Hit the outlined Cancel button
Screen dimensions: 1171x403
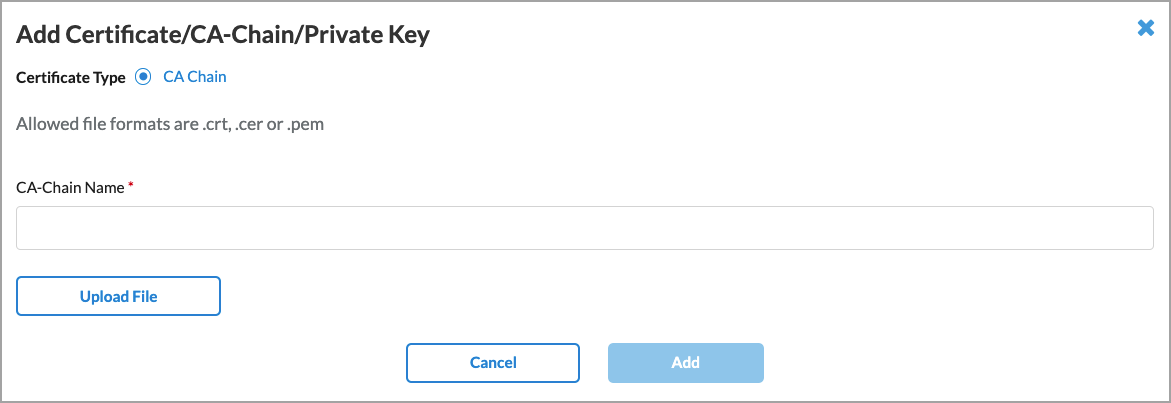[493, 363]
